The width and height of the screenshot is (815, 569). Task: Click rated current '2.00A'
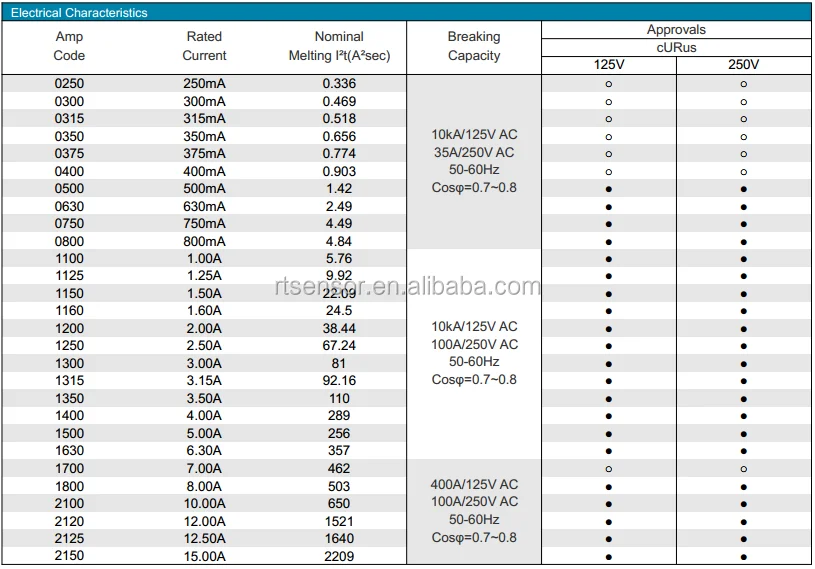[204, 329]
